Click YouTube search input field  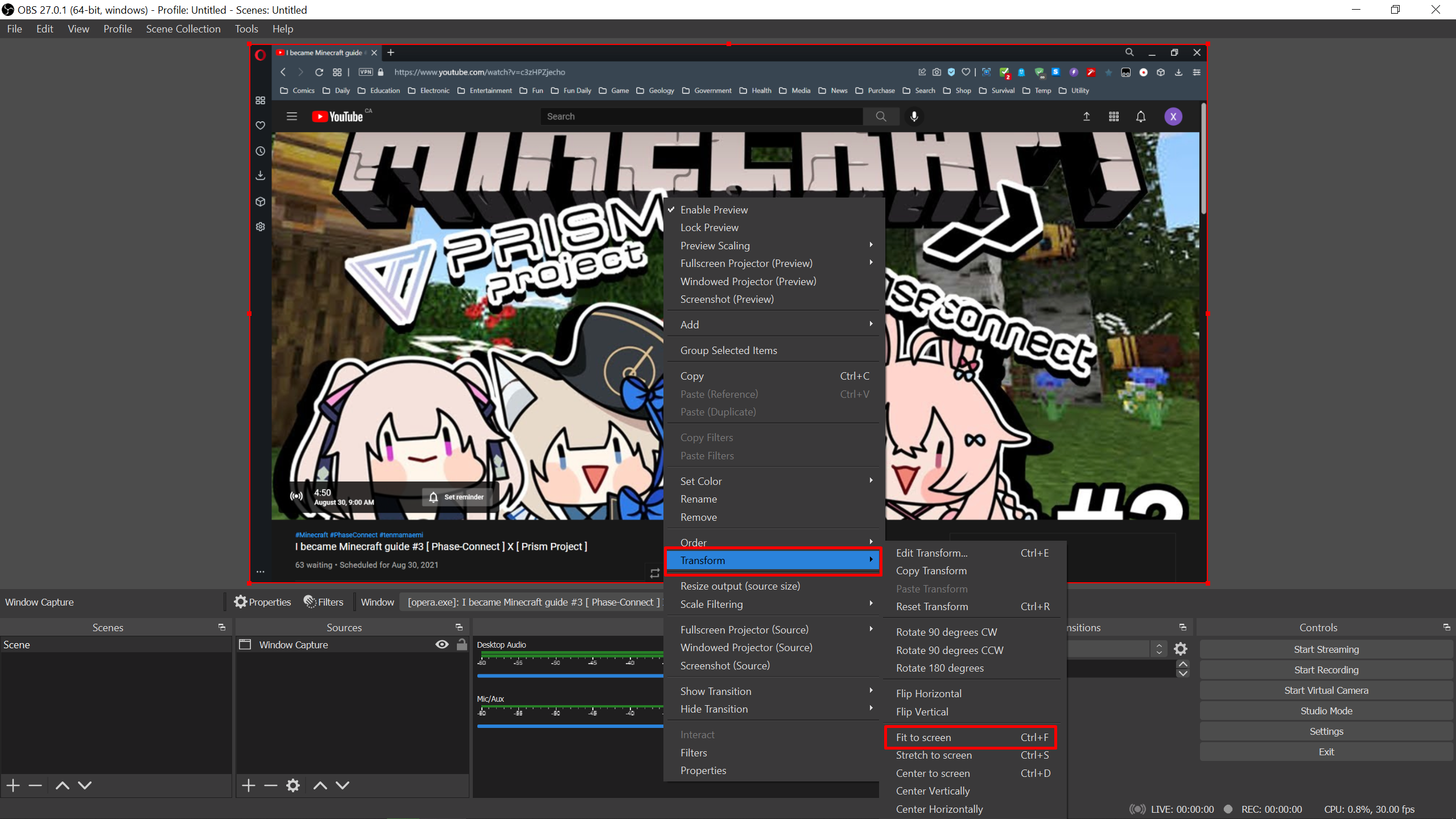701,117
